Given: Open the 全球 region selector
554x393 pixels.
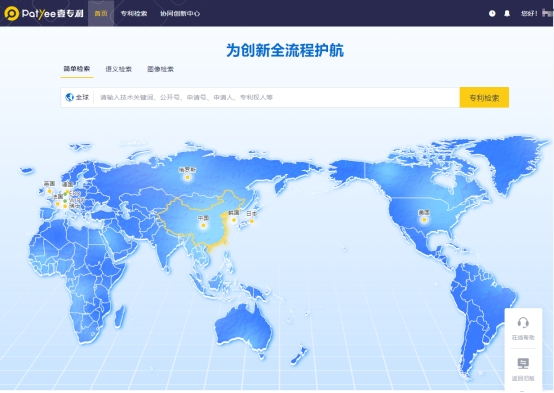Looking at the screenshot, I should coord(77,97).
